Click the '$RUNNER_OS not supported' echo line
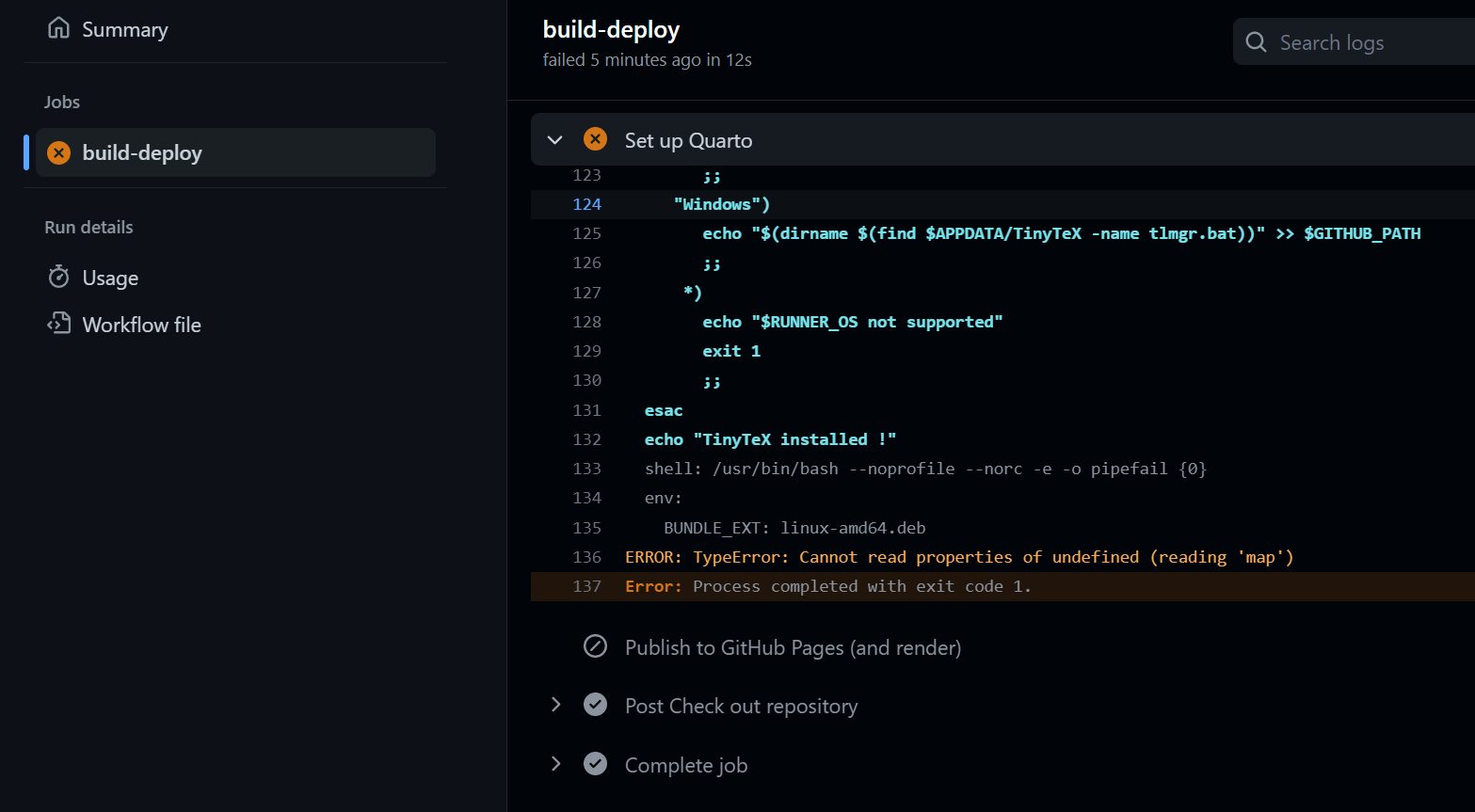 point(853,322)
